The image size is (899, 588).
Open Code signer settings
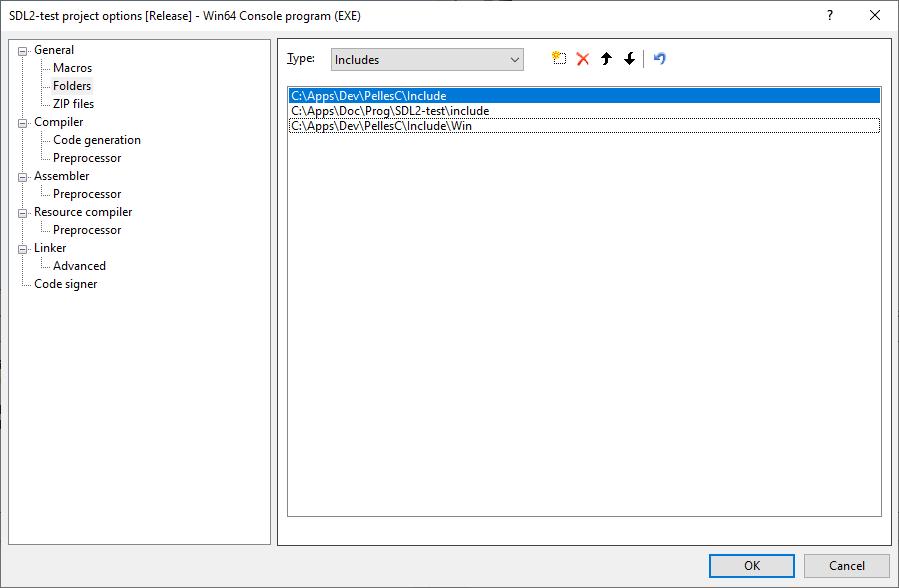tap(65, 284)
